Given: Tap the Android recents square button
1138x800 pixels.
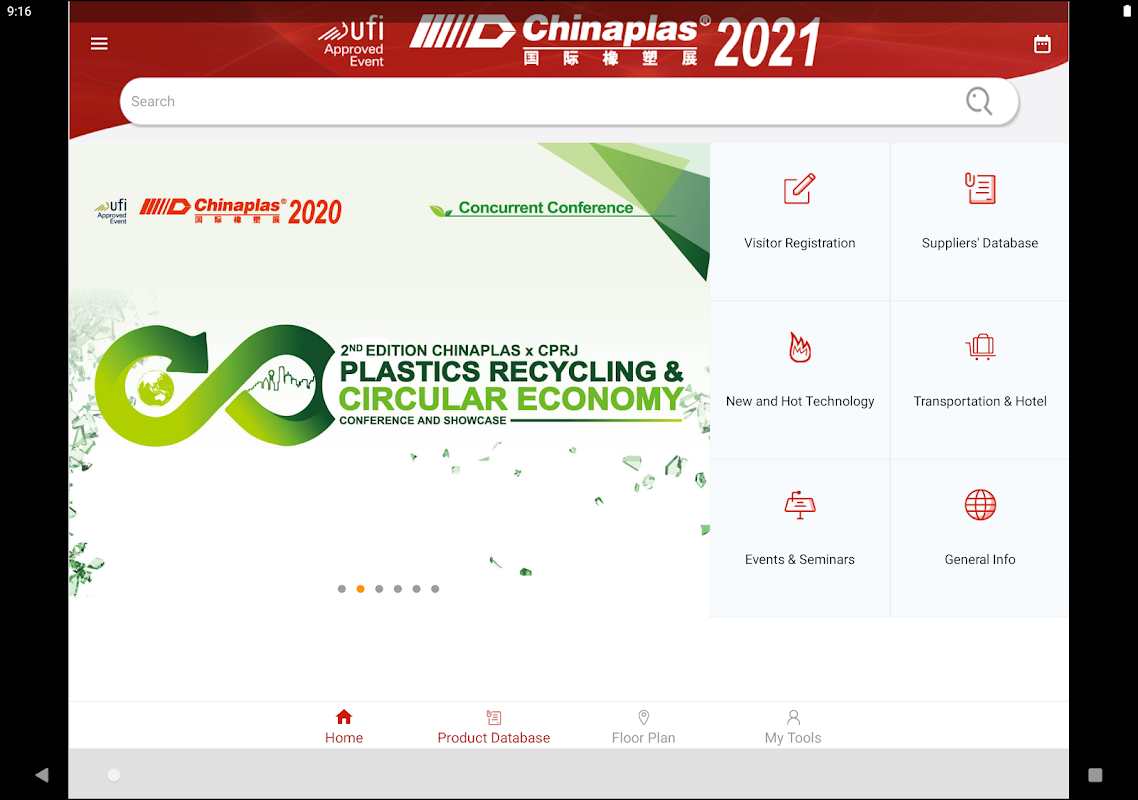Looking at the screenshot, I should (1095, 775).
